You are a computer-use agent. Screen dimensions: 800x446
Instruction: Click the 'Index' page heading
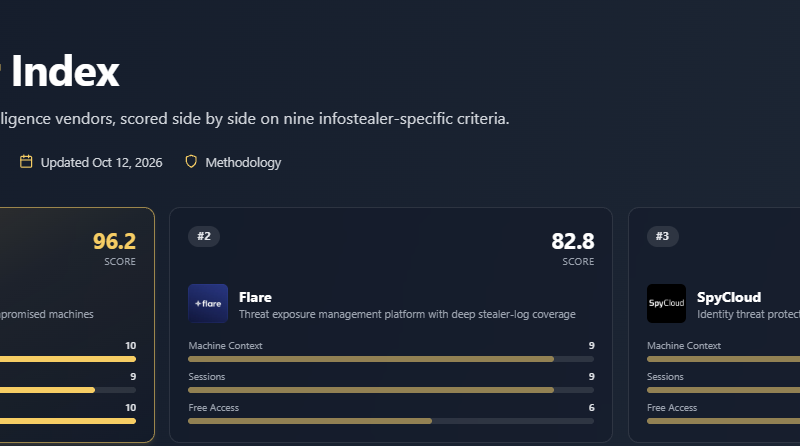click(x=65, y=71)
